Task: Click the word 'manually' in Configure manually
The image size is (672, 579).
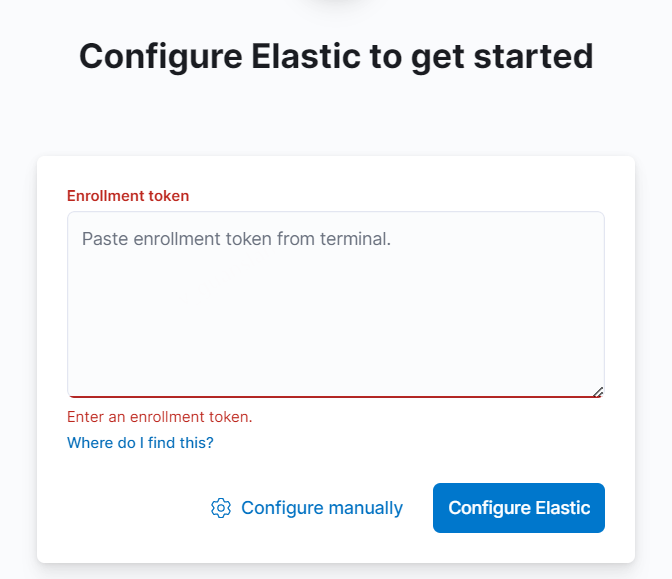Action: [x=366, y=508]
